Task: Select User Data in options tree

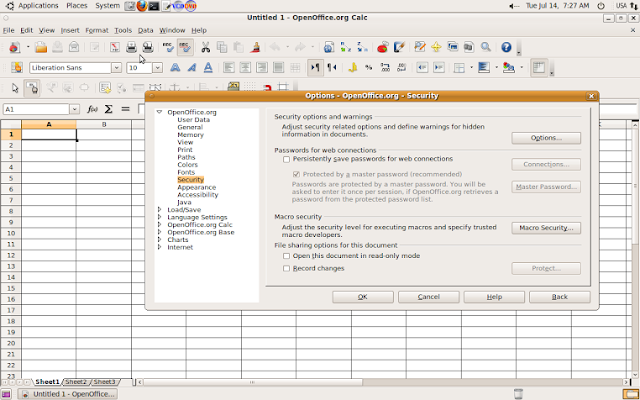Action: click(193, 120)
